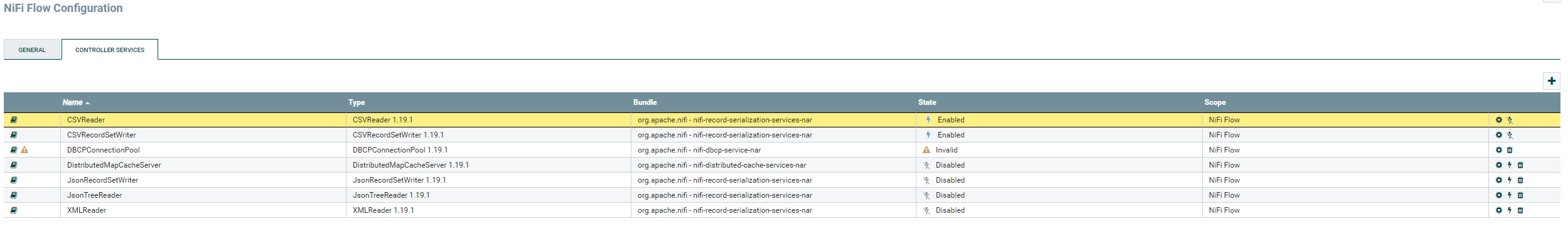Click warning triangle beside DBCPConnectionPool name
Viewport: 1568px width, 226px height.
(24, 150)
